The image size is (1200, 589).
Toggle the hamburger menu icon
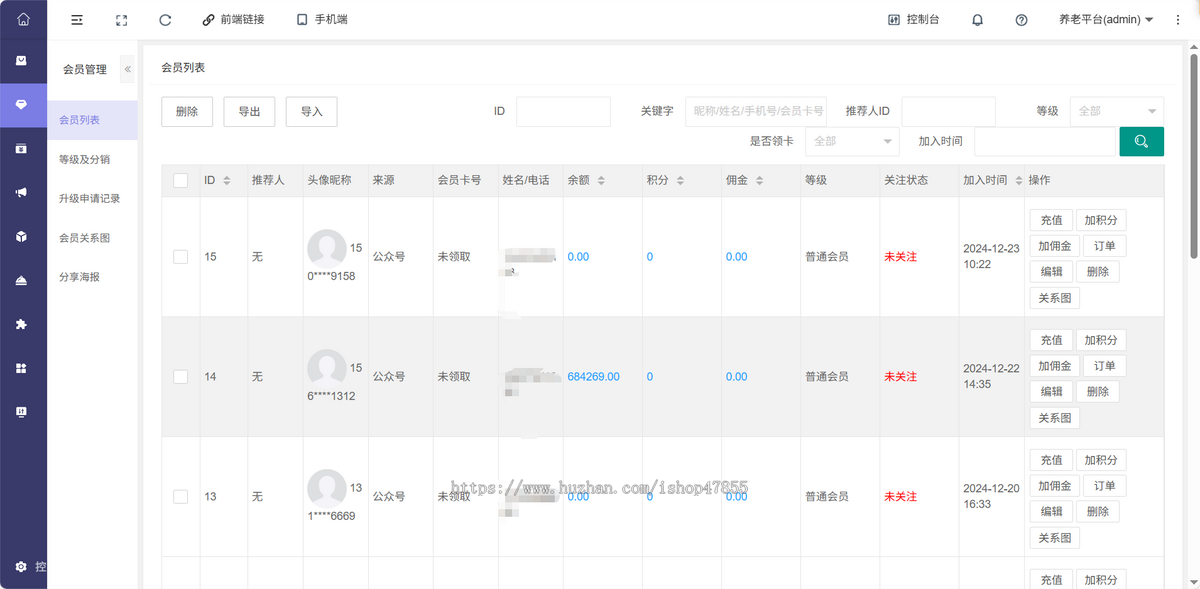77,20
